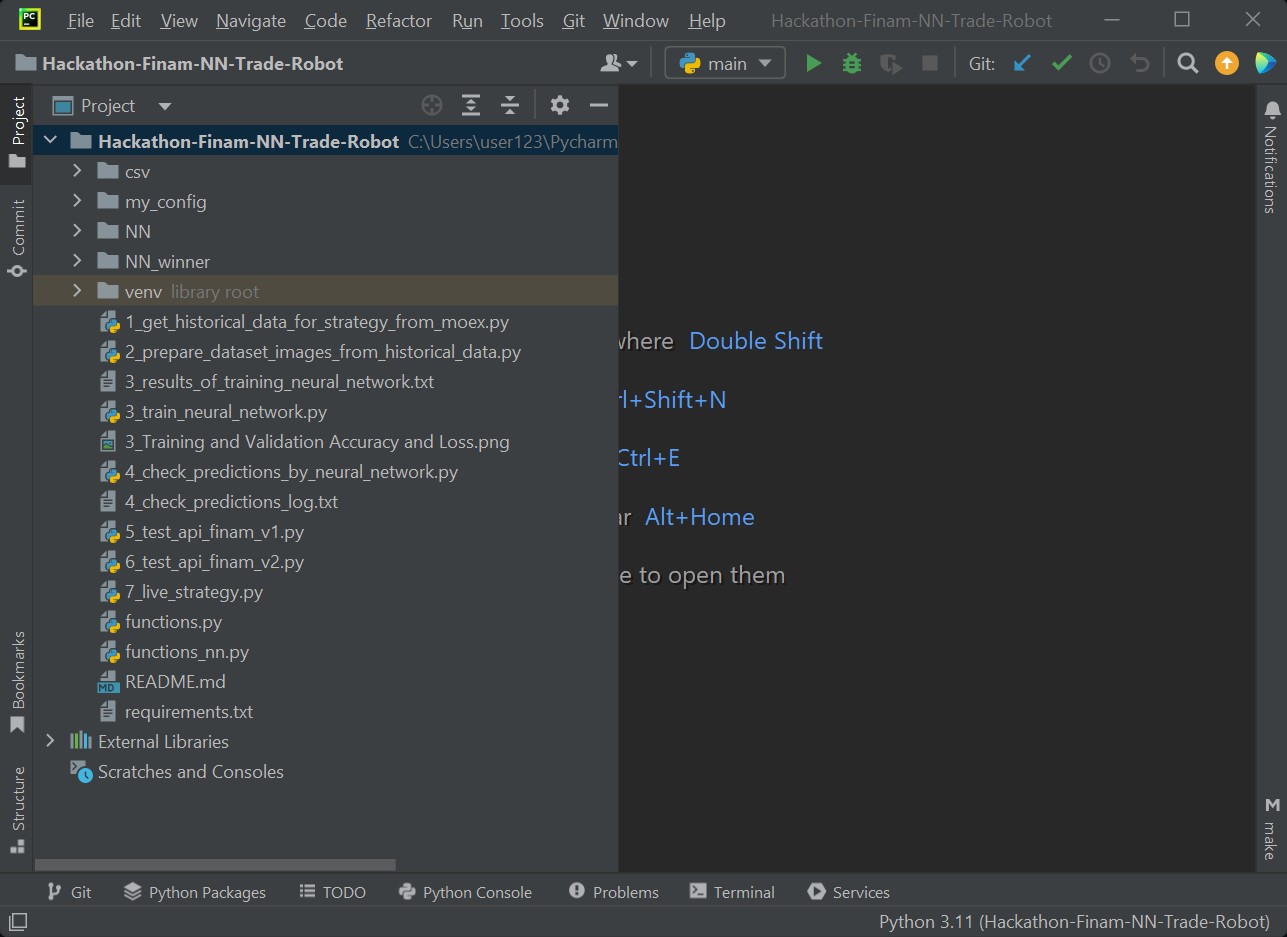
Task: Open the JetBrains toolbox icon in the toolbar
Action: click(1265, 63)
